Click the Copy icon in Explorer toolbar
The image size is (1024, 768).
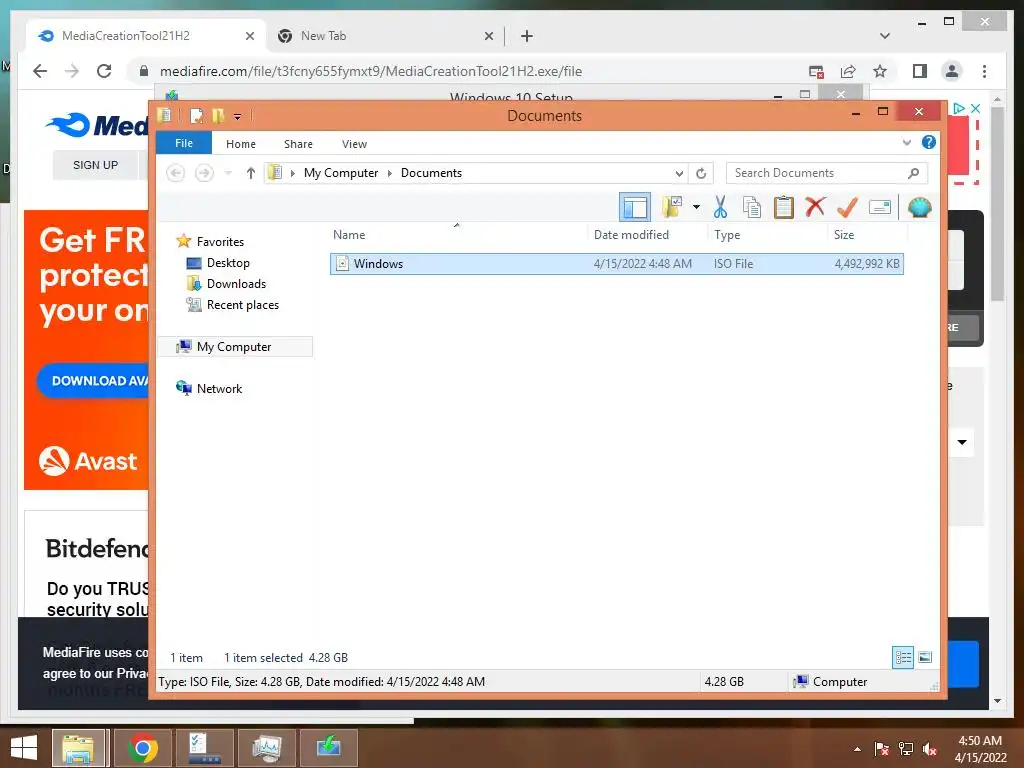pos(752,208)
